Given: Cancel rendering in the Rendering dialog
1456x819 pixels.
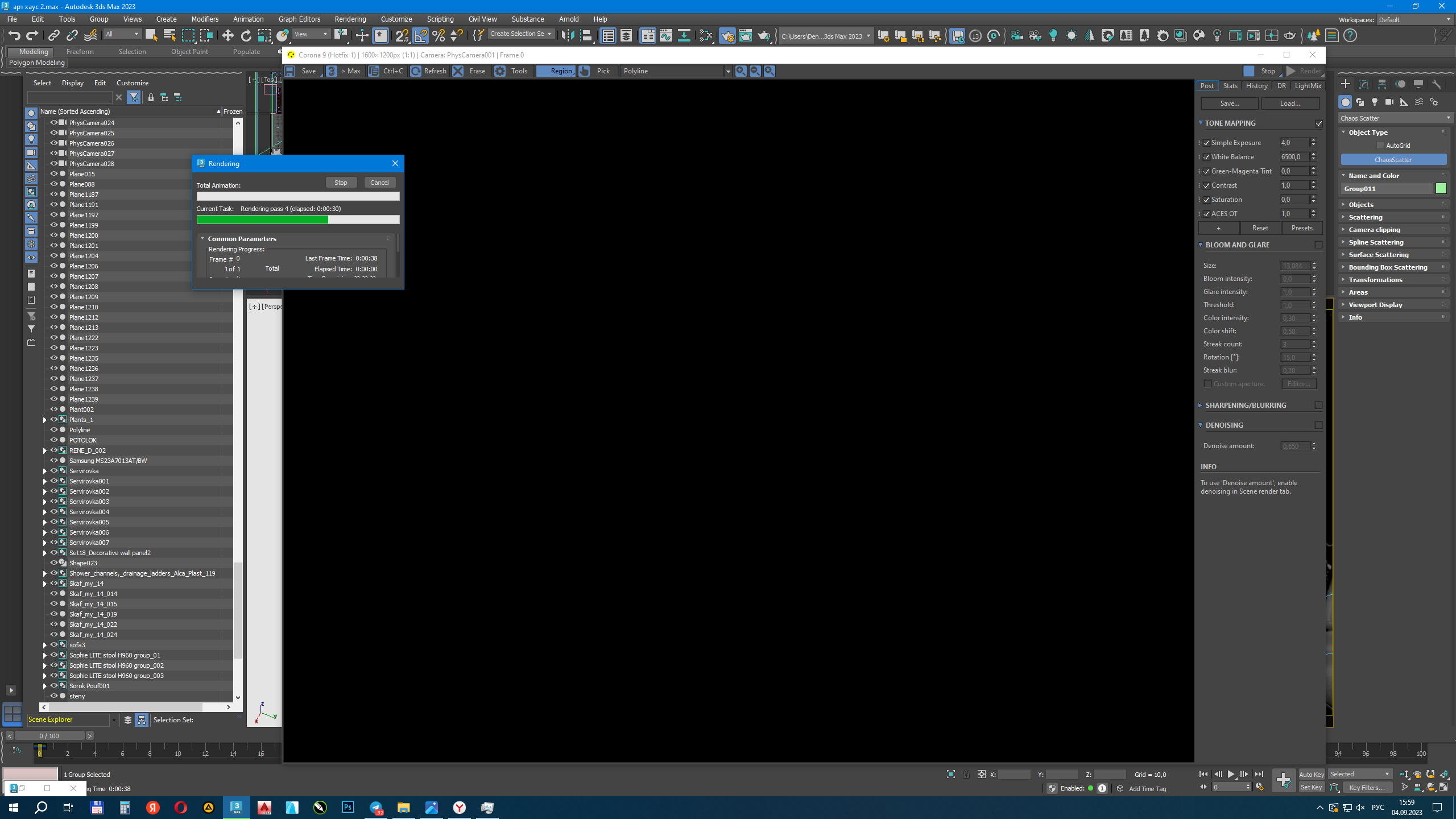Looking at the screenshot, I should [379, 183].
